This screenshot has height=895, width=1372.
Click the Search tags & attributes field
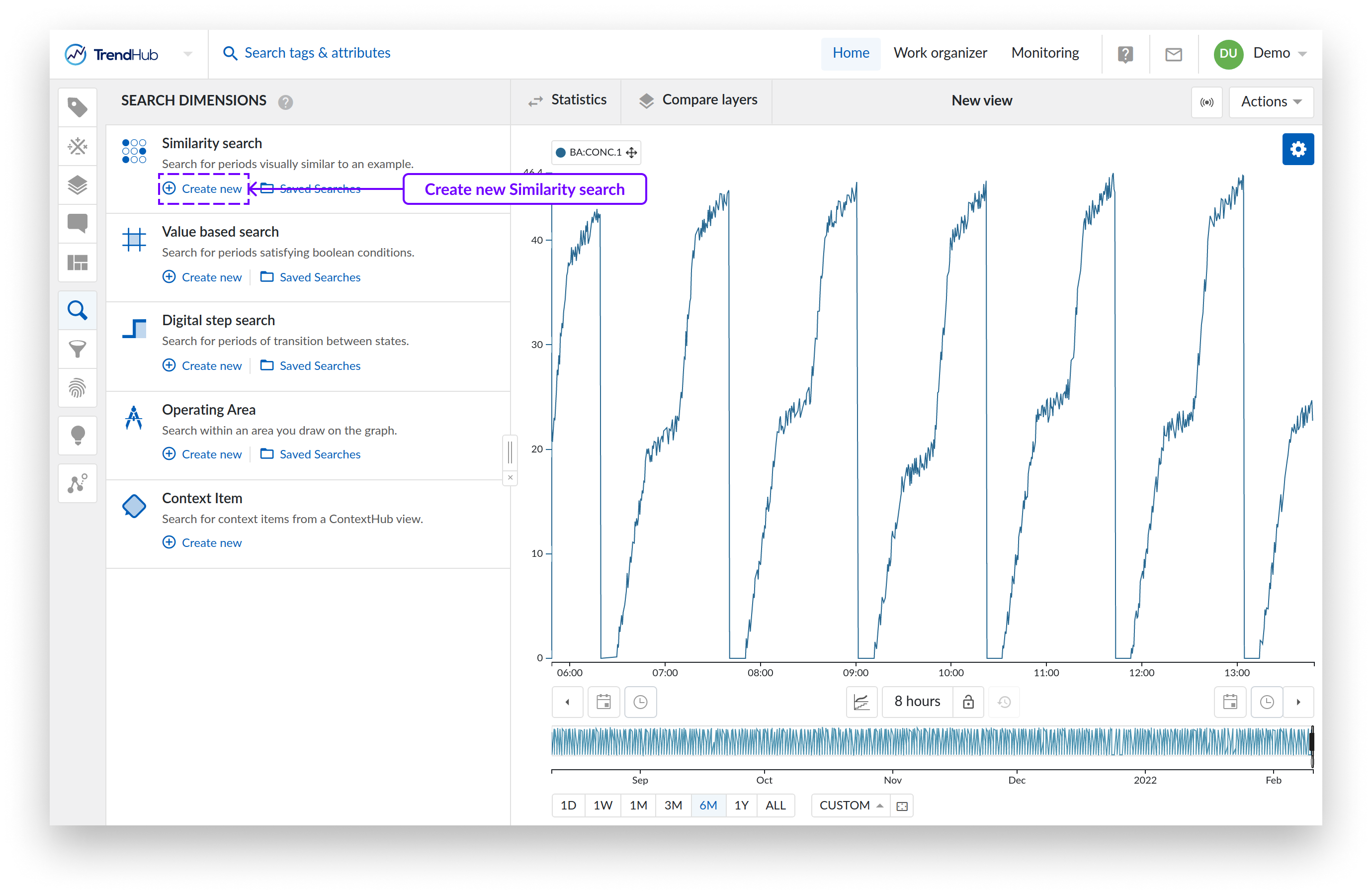(317, 53)
